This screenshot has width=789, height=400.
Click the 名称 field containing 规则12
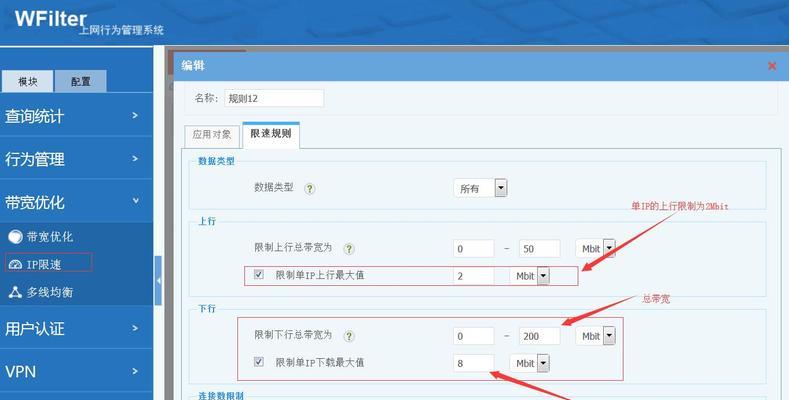[x=274, y=98]
